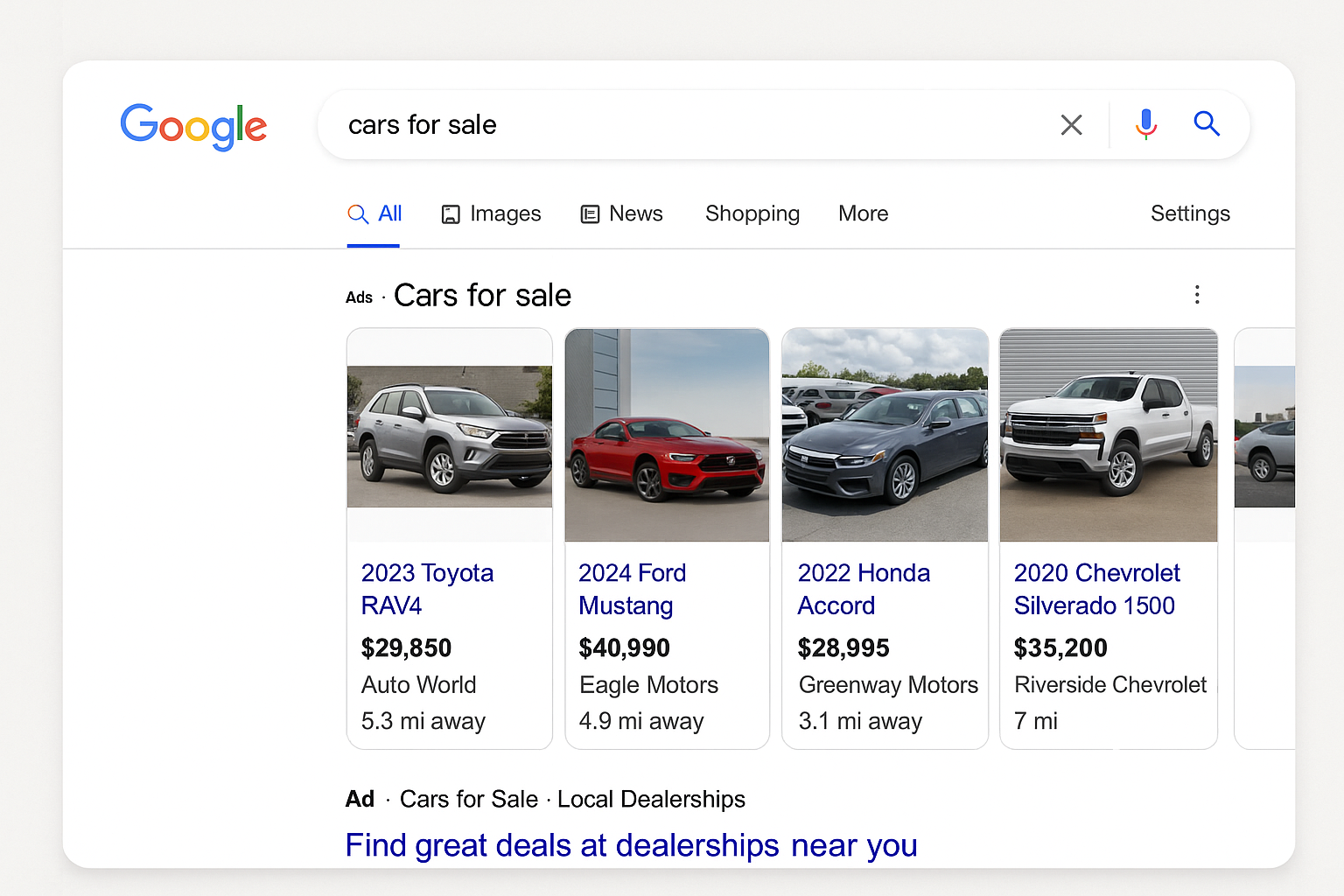Select the News tab icon
1344x896 pixels.
(x=590, y=213)
